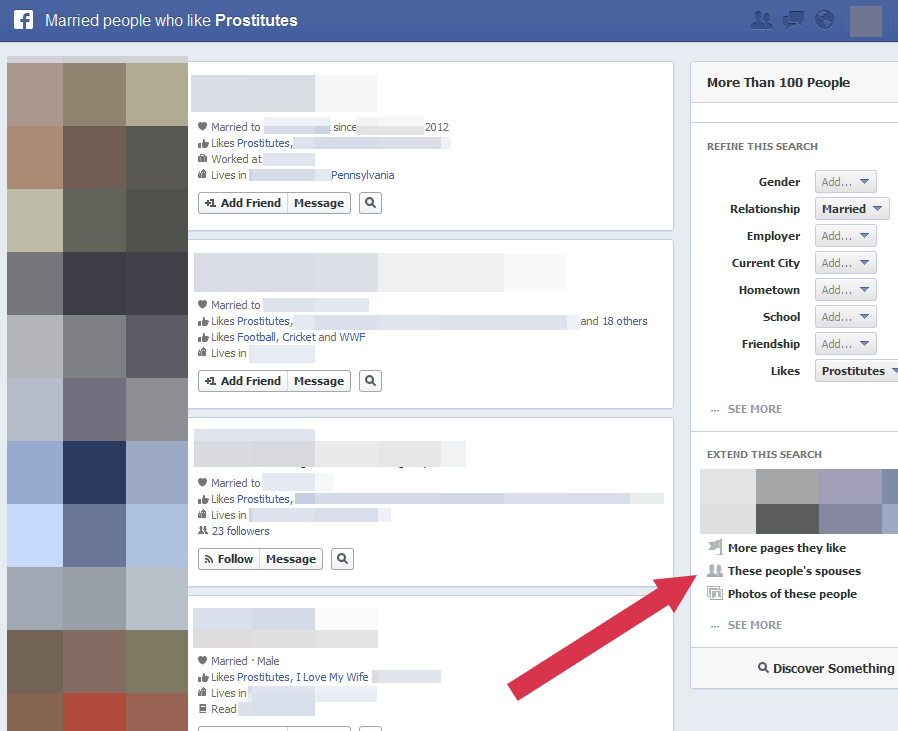Viewport: 898px width, 731px height.
Task: Click search magnifier beside Pennsylvania result's Message button
Action: tap(371, 203)
